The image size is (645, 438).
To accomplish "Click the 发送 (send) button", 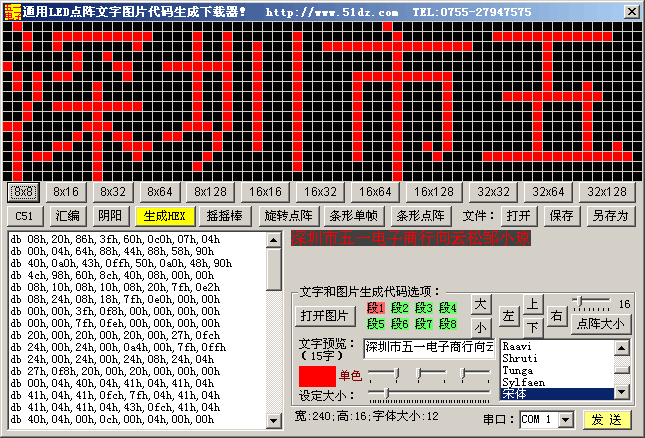I will (x=608, y=419).
